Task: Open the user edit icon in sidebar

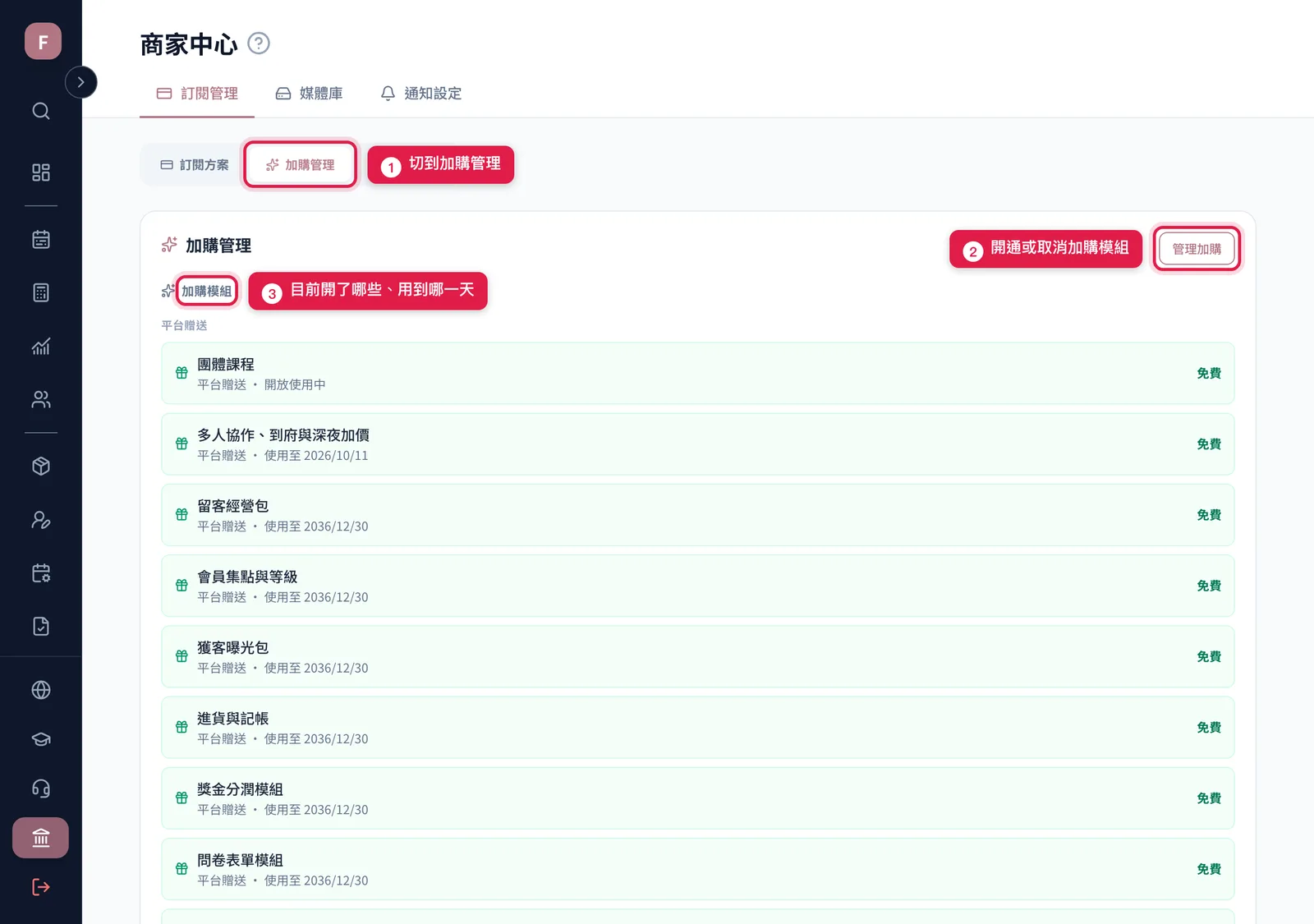Action: (41, 520)
